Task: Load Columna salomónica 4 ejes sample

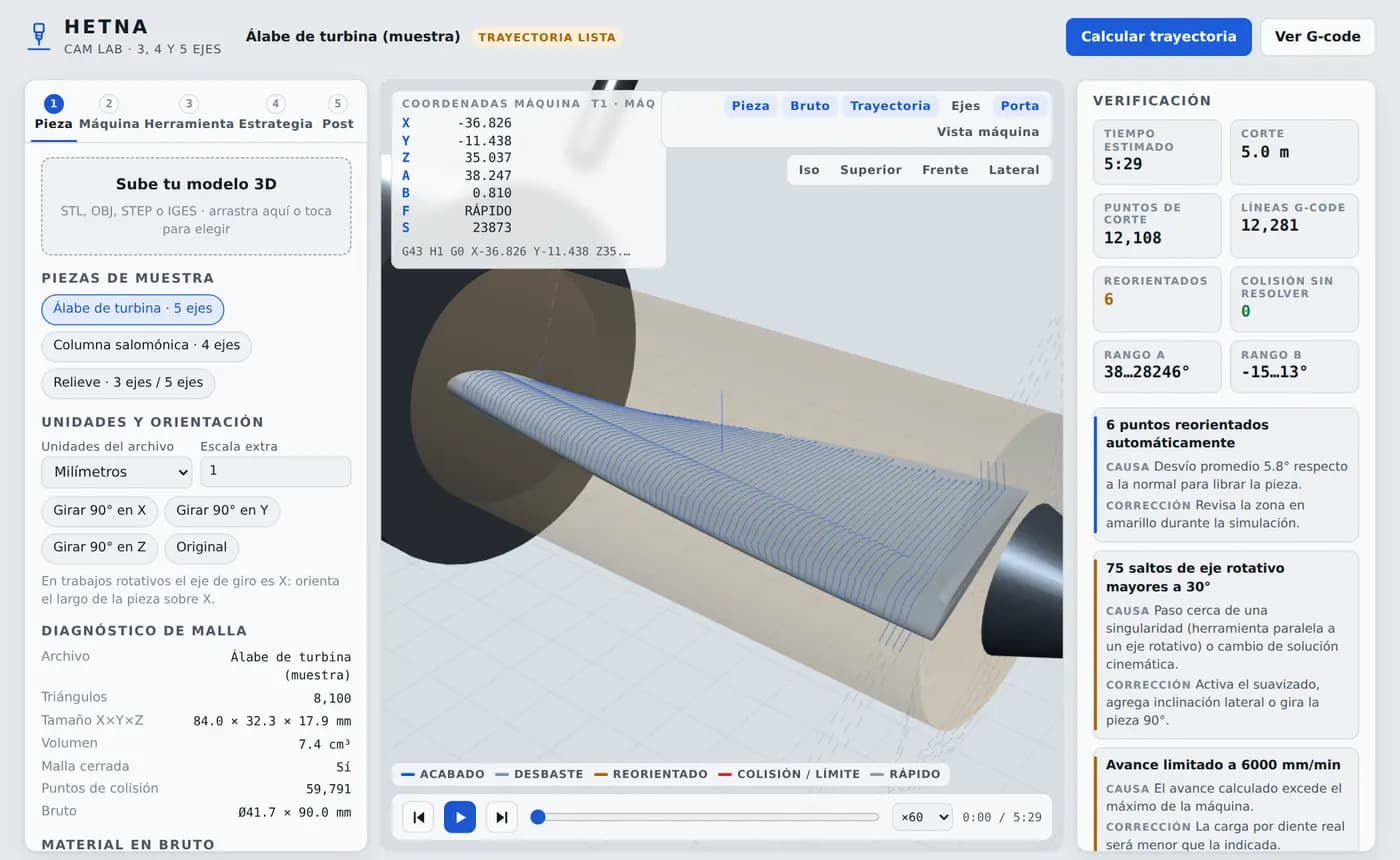Action: coord(147,346)
